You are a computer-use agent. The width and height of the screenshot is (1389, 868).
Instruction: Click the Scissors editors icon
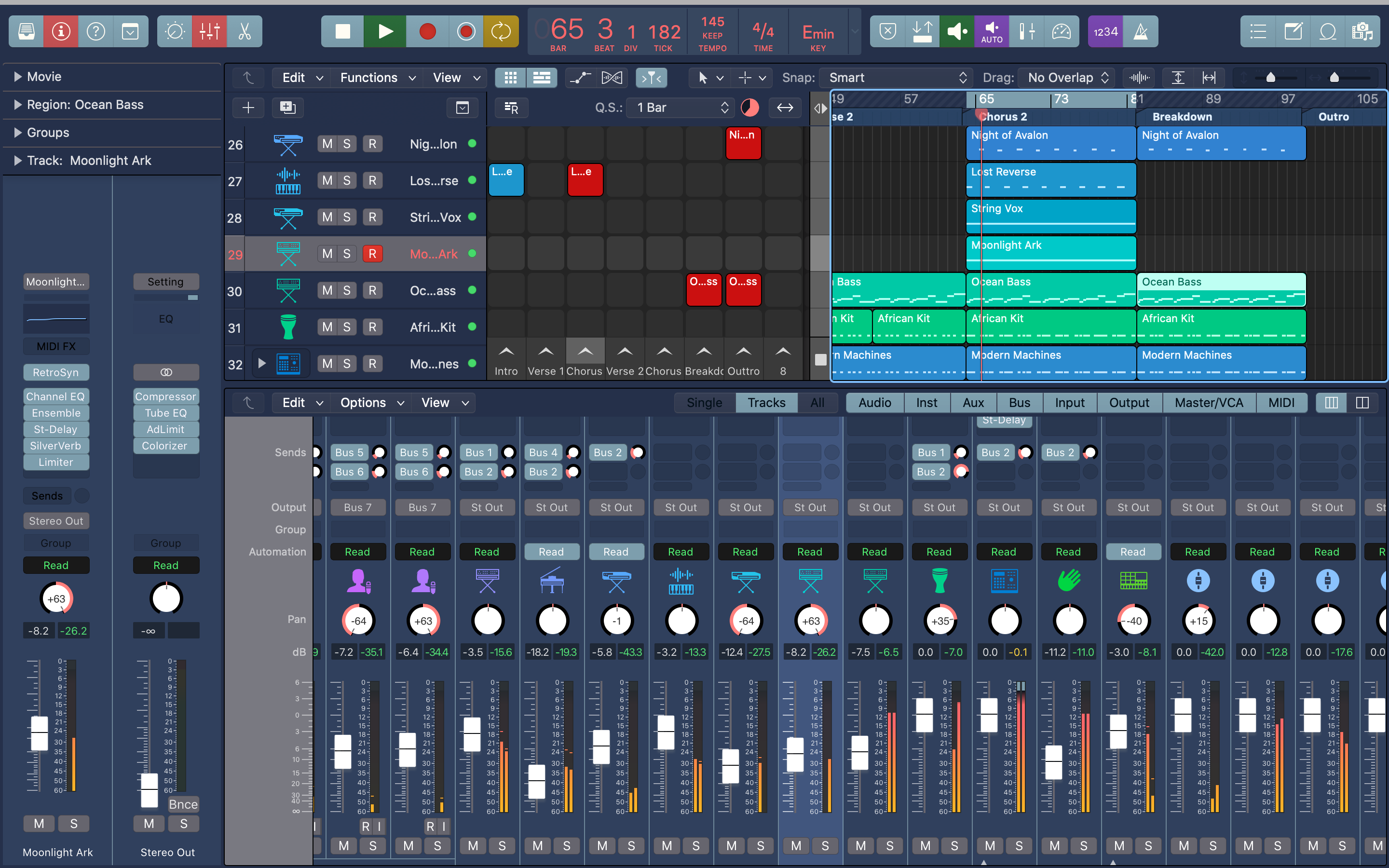(245, 31)
